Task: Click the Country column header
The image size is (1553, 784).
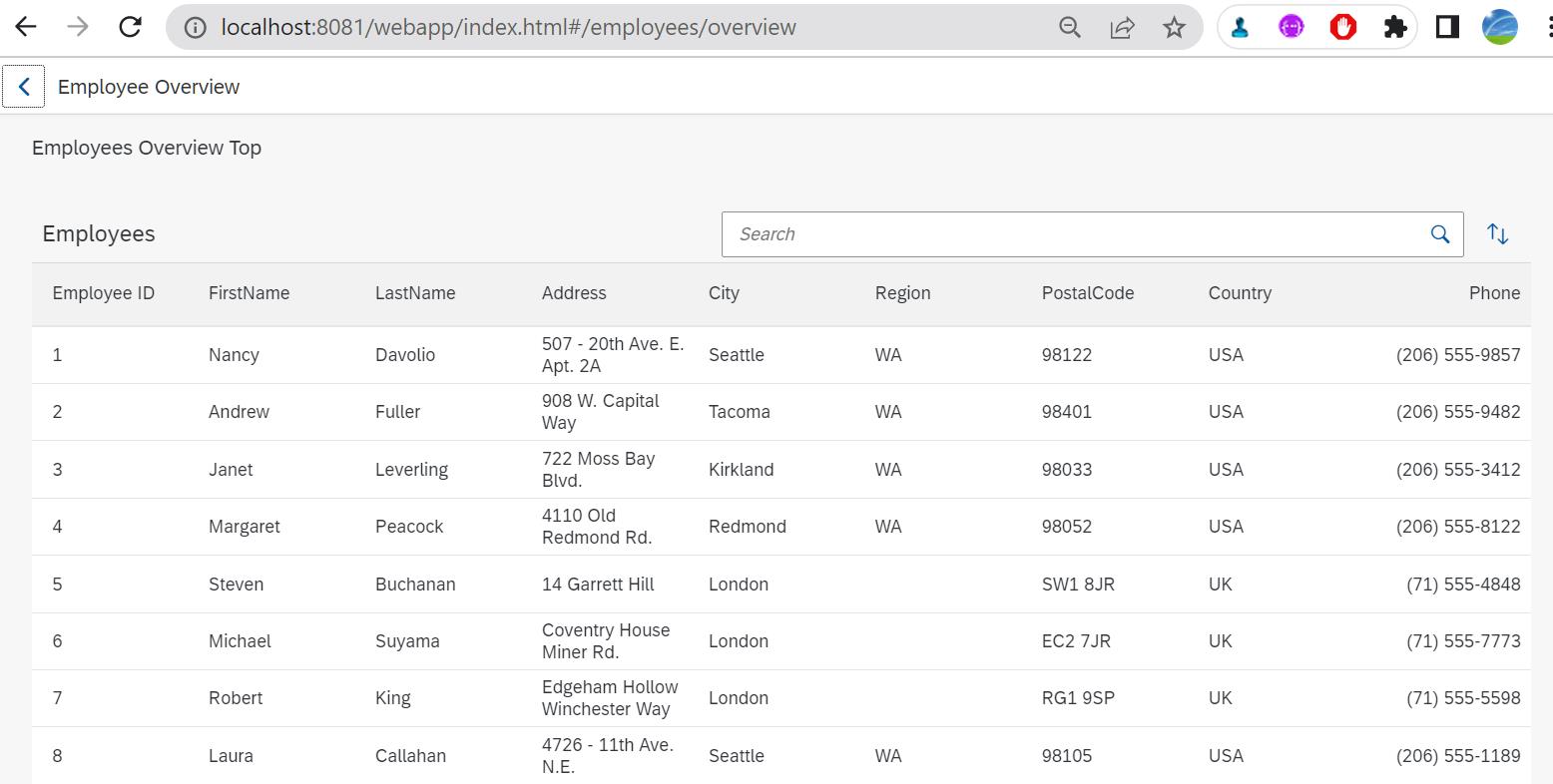Action: [1240, 293]
